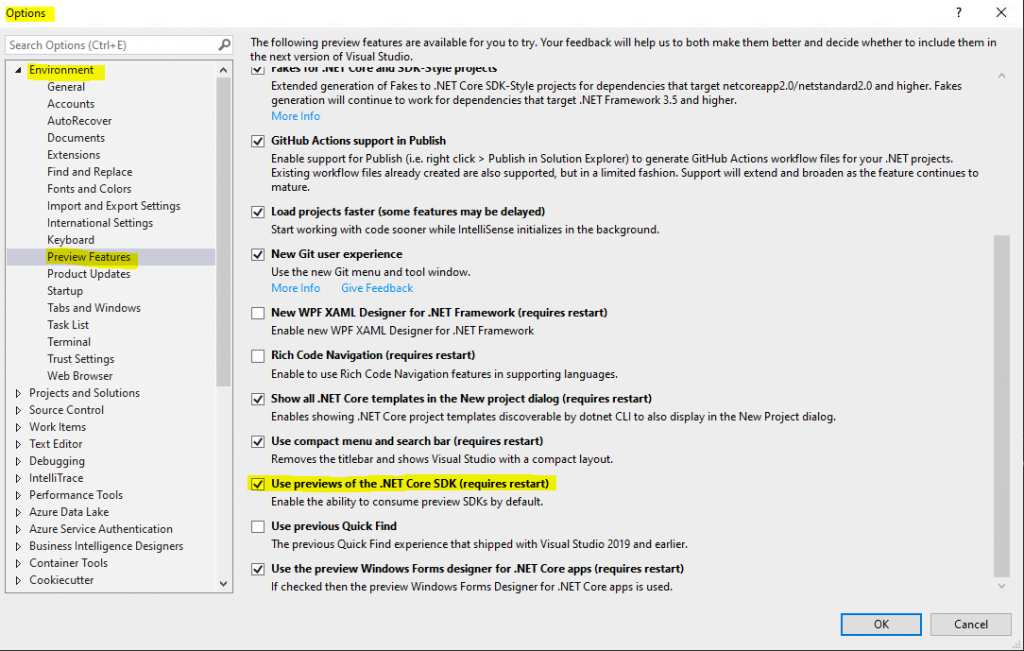Viewport: 1024px width, 651px height.
Task: Click the search magnifier icon
Action: tap(224, 45)
